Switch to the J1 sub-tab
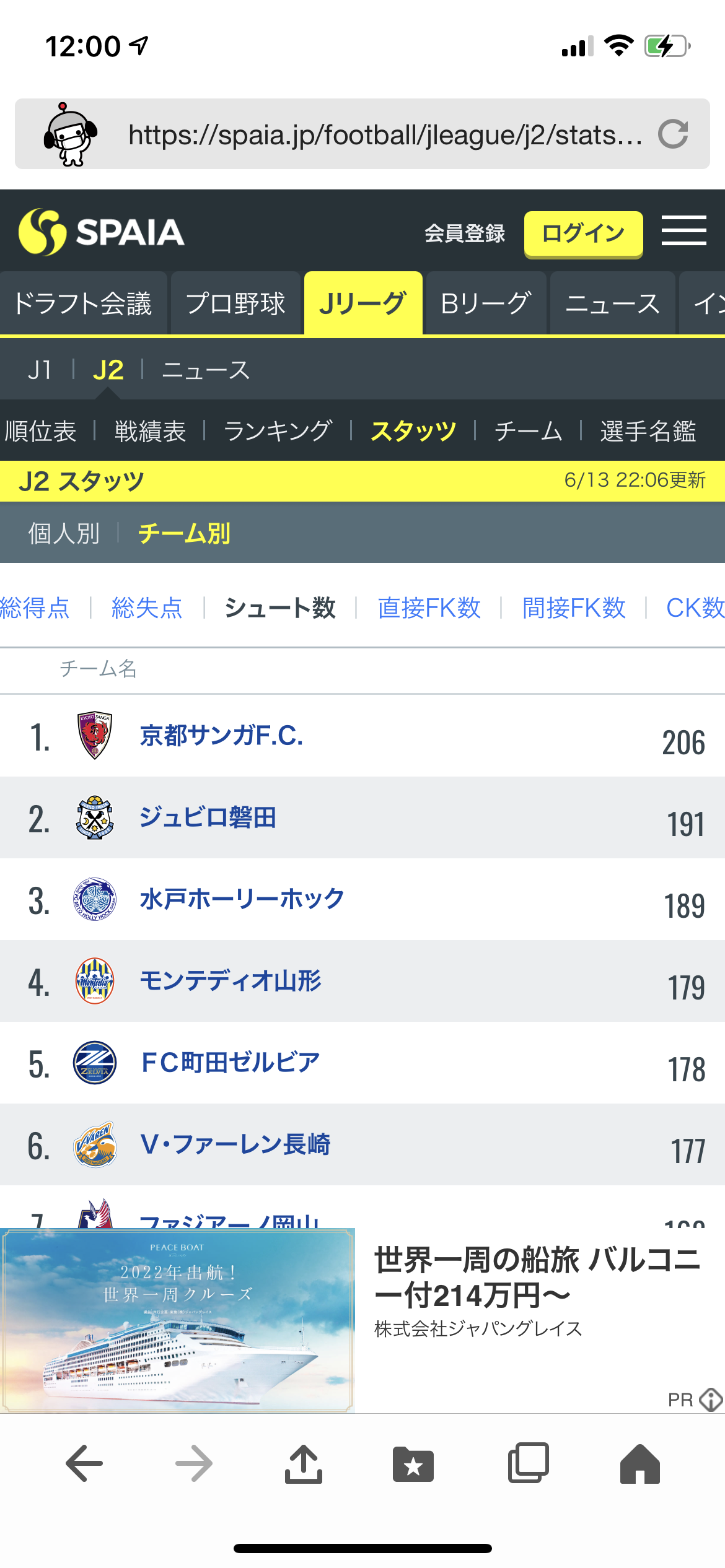The height and width of the screenshot is (1568, 725). click(x=40, y=370)
